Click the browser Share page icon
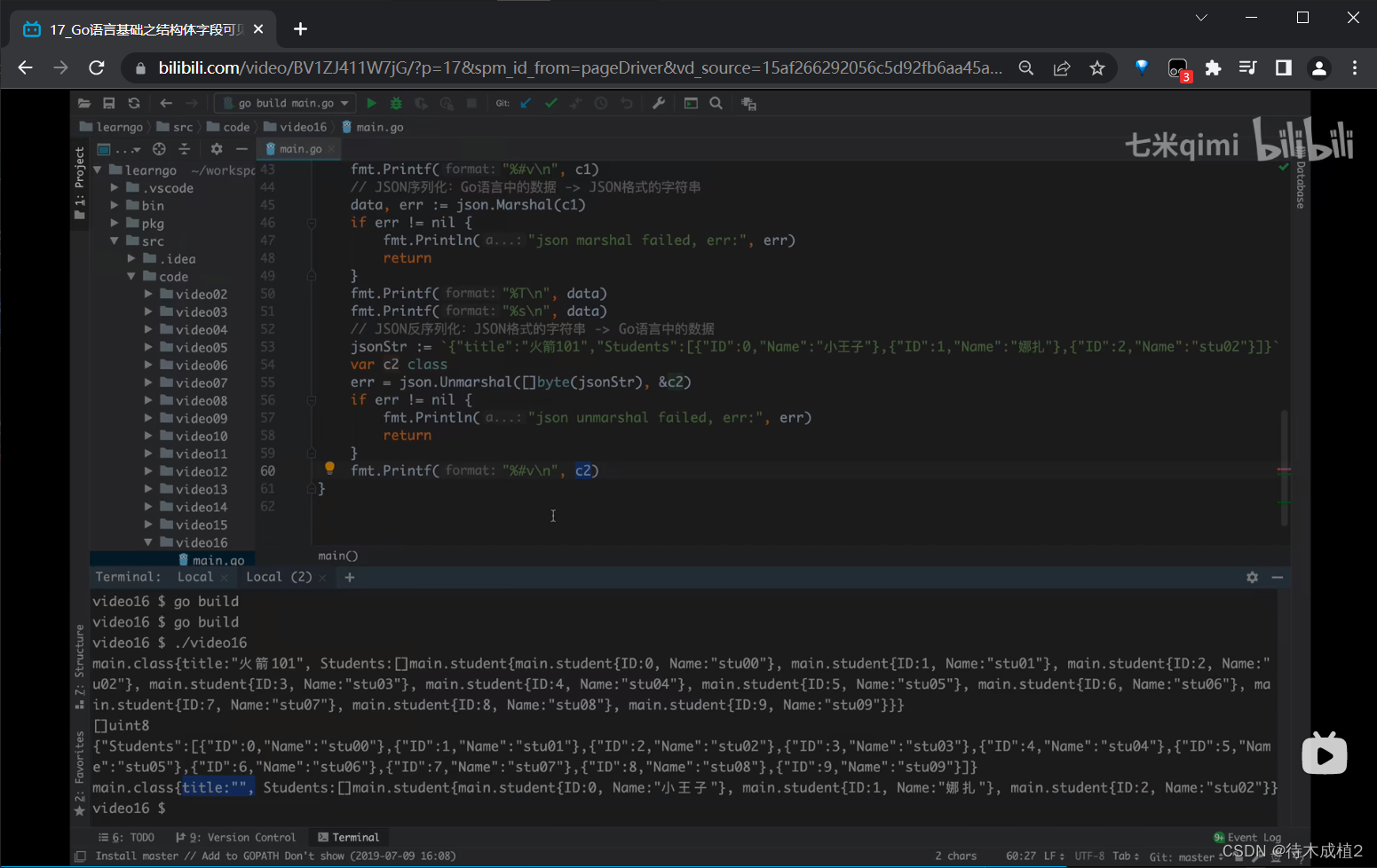The image size is (1377, 868). pos(1062,67)
